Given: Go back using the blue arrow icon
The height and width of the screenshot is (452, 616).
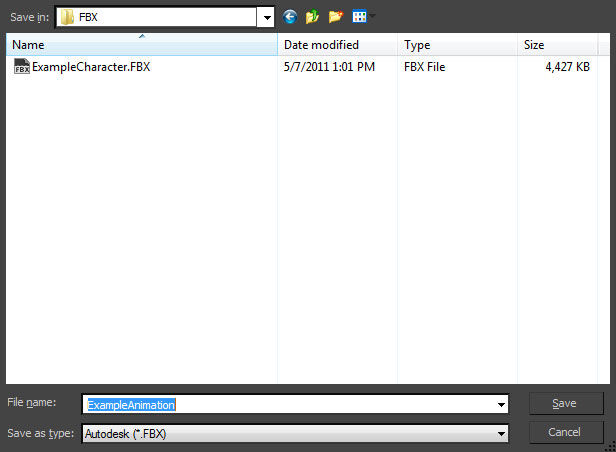Looking at the screenshot, I should click(290, 17).
